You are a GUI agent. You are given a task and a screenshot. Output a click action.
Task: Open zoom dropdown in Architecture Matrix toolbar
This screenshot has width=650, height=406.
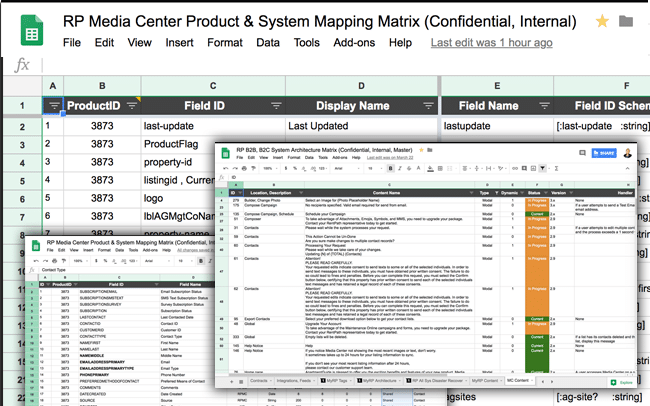click(269, 168)
